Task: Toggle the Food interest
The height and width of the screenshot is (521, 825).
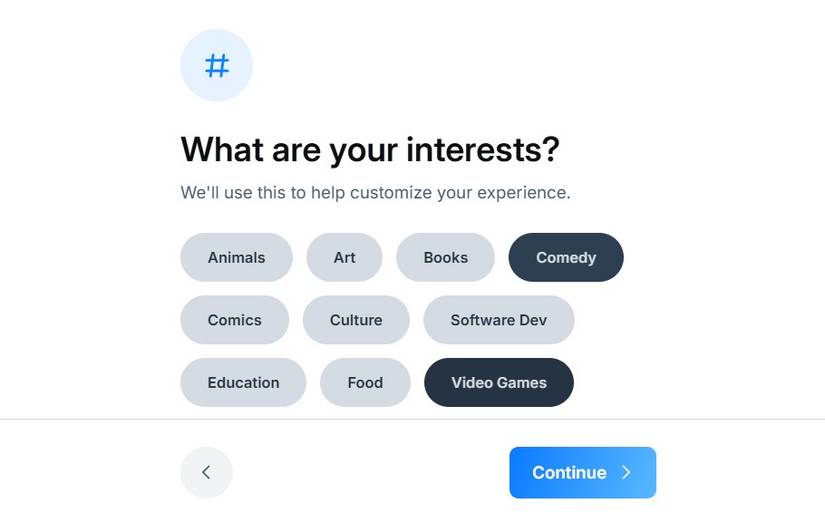Action: 365,382
